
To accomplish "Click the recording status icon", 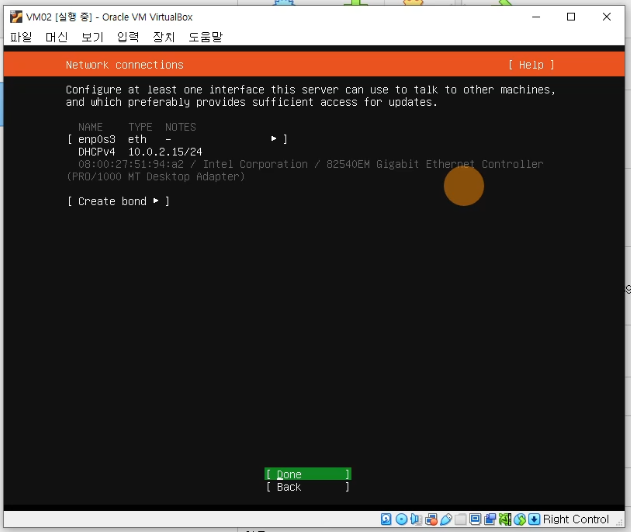I will 490,519.
